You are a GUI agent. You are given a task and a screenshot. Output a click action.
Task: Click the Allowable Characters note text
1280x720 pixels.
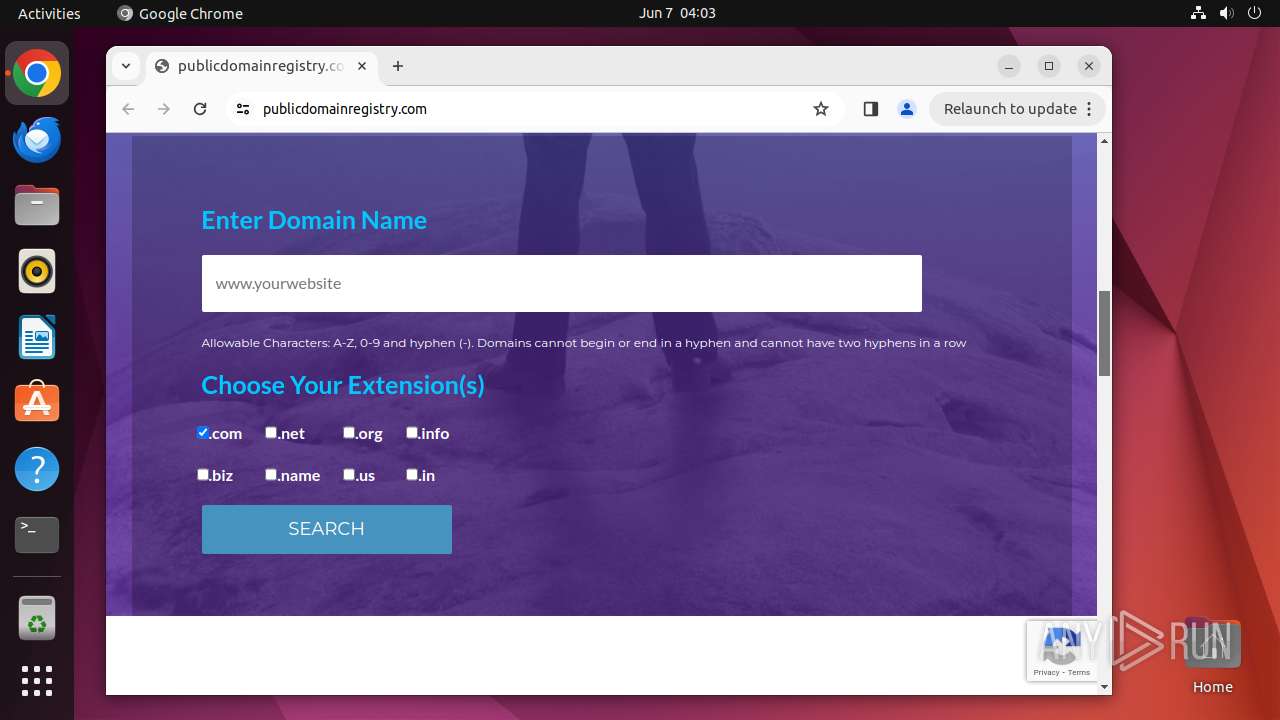pyautogui.click(x=584, y=343)
